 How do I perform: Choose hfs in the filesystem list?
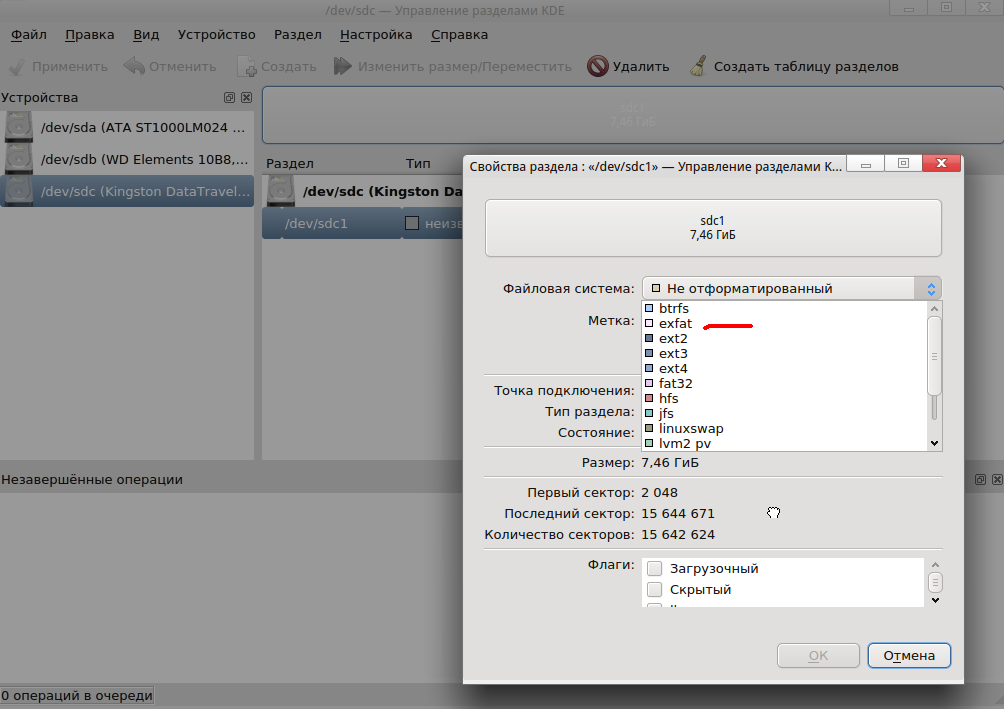click(x=784, y=398)
